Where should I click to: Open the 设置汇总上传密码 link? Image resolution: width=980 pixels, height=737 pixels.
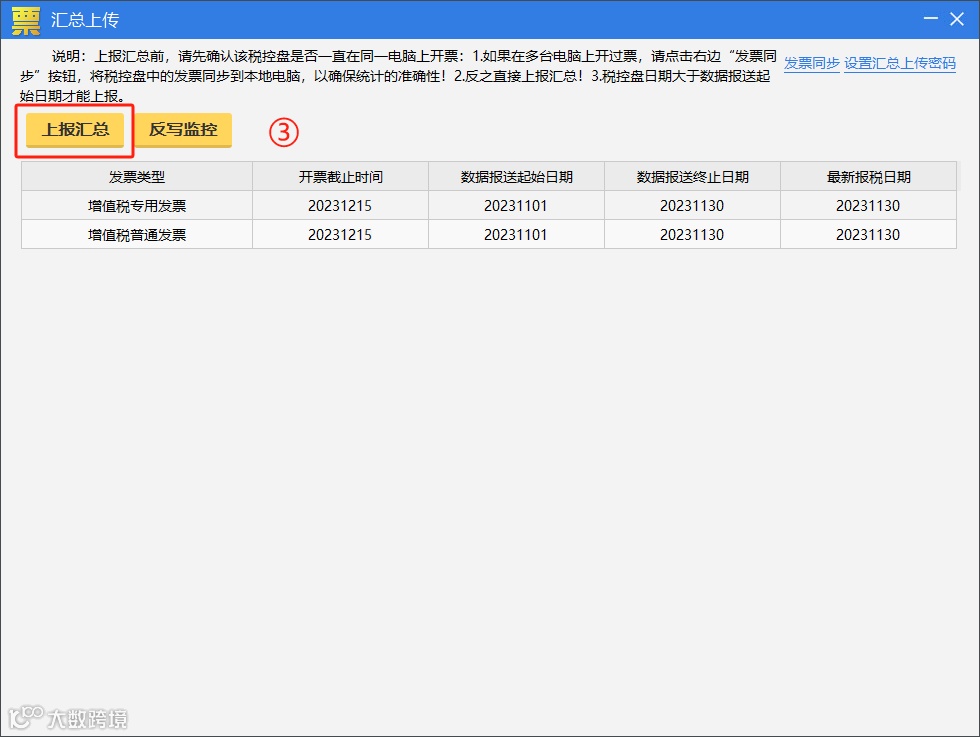coord(900,63)
